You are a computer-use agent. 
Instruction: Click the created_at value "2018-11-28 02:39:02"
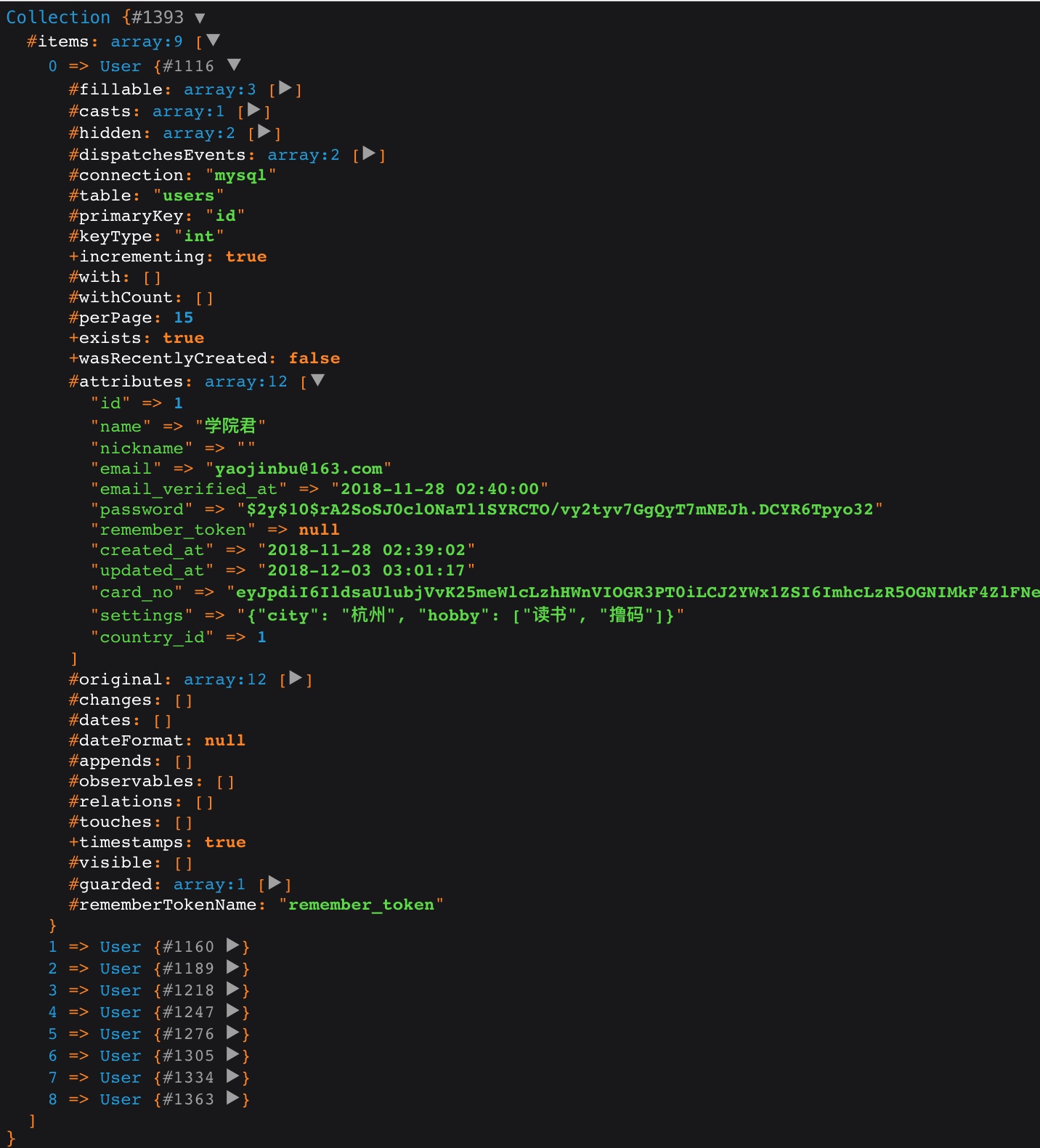click(367, 551)
